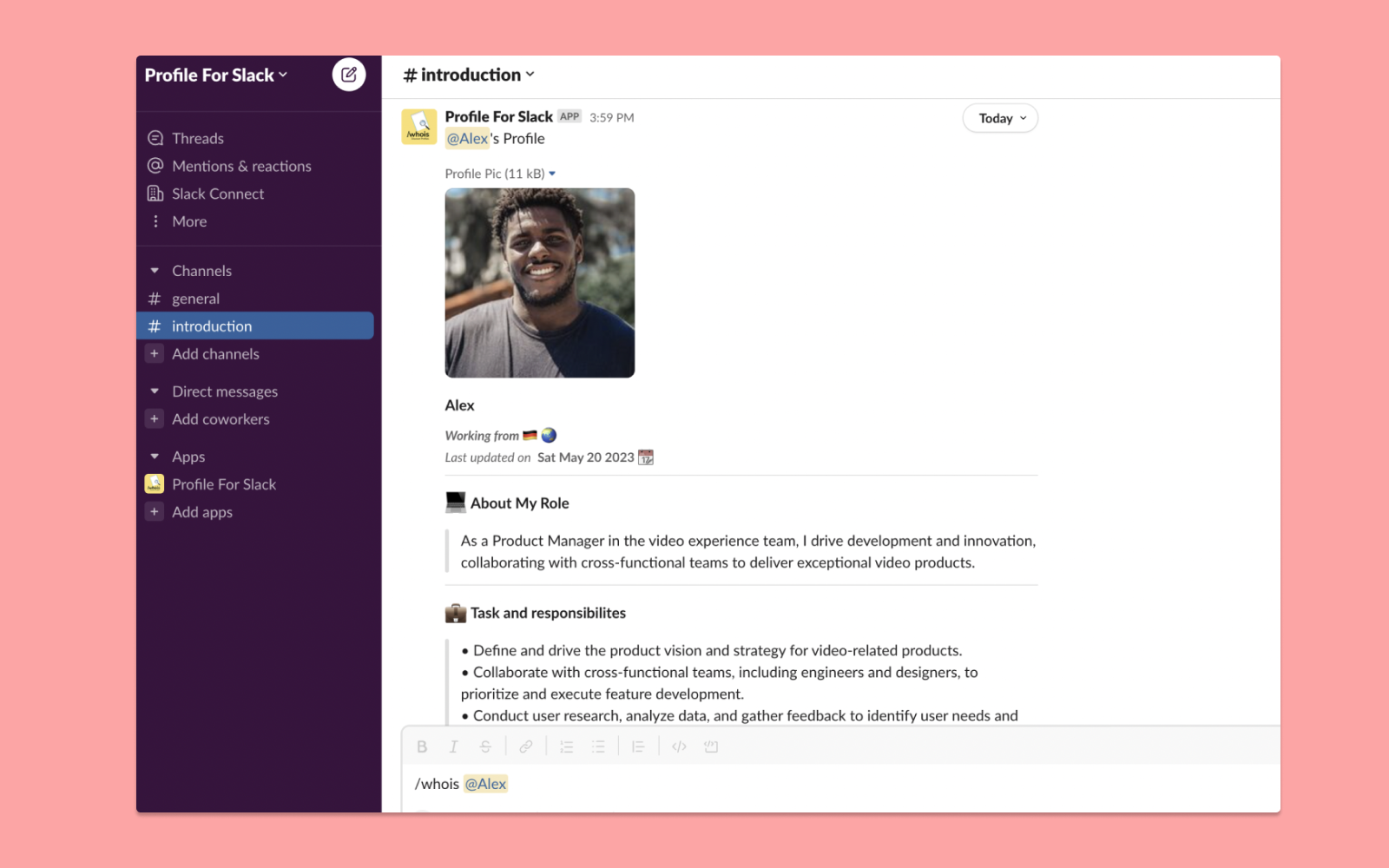Viewport: 1389px width, 868px height.
Task: Click the Threads speech bubble icon
Action: click(x=155, y=138)
